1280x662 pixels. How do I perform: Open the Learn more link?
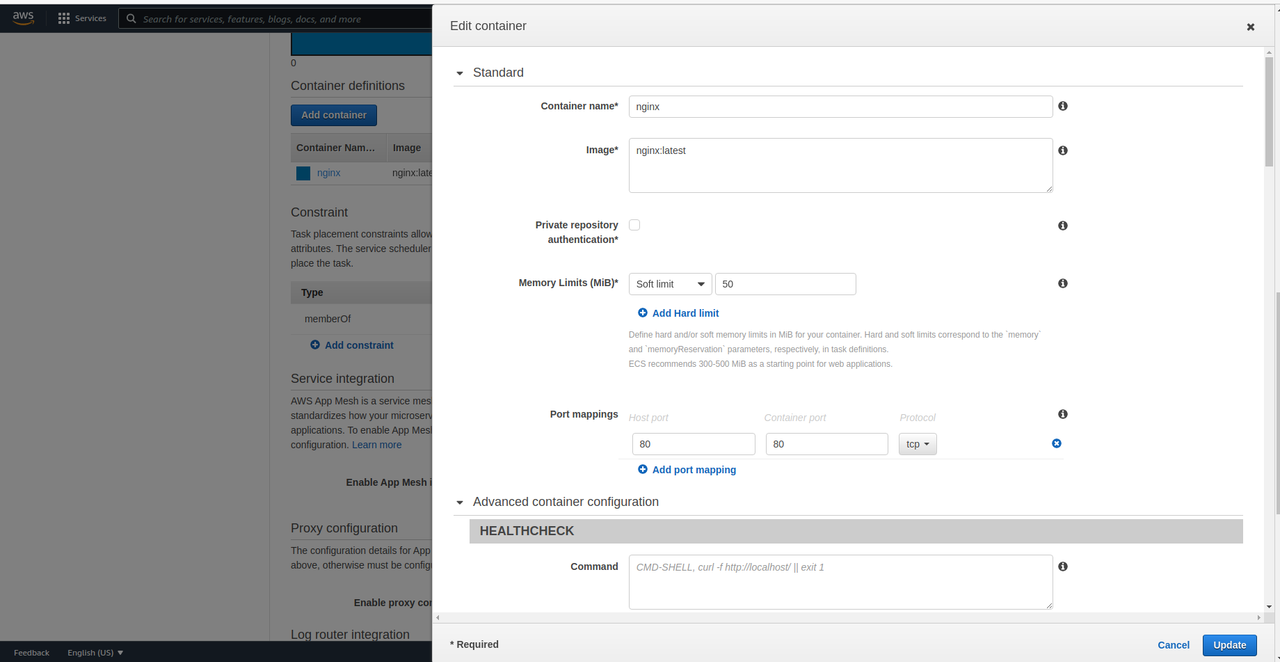point(377,445)
